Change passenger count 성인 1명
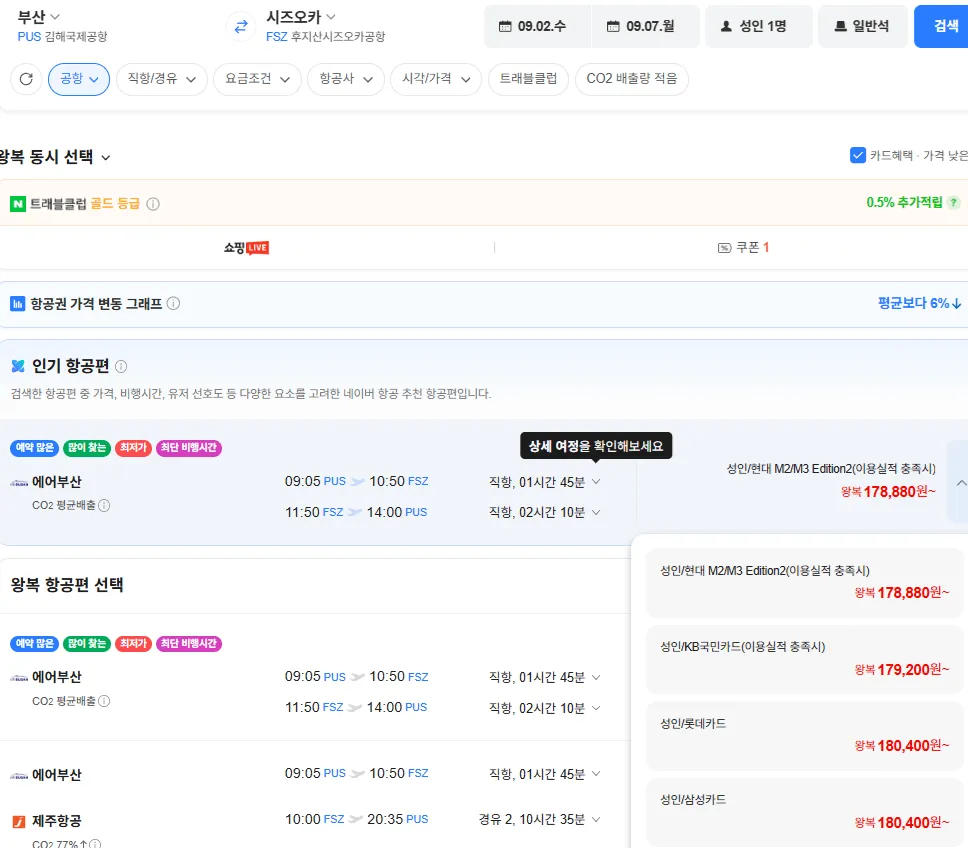The height and width of the screenshot is (848, 968). click(759, 27)
